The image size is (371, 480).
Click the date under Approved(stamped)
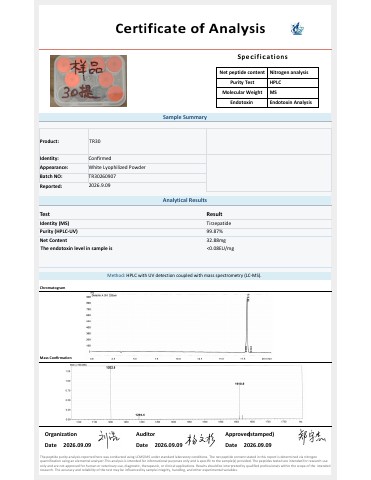(x=258, y=445)
